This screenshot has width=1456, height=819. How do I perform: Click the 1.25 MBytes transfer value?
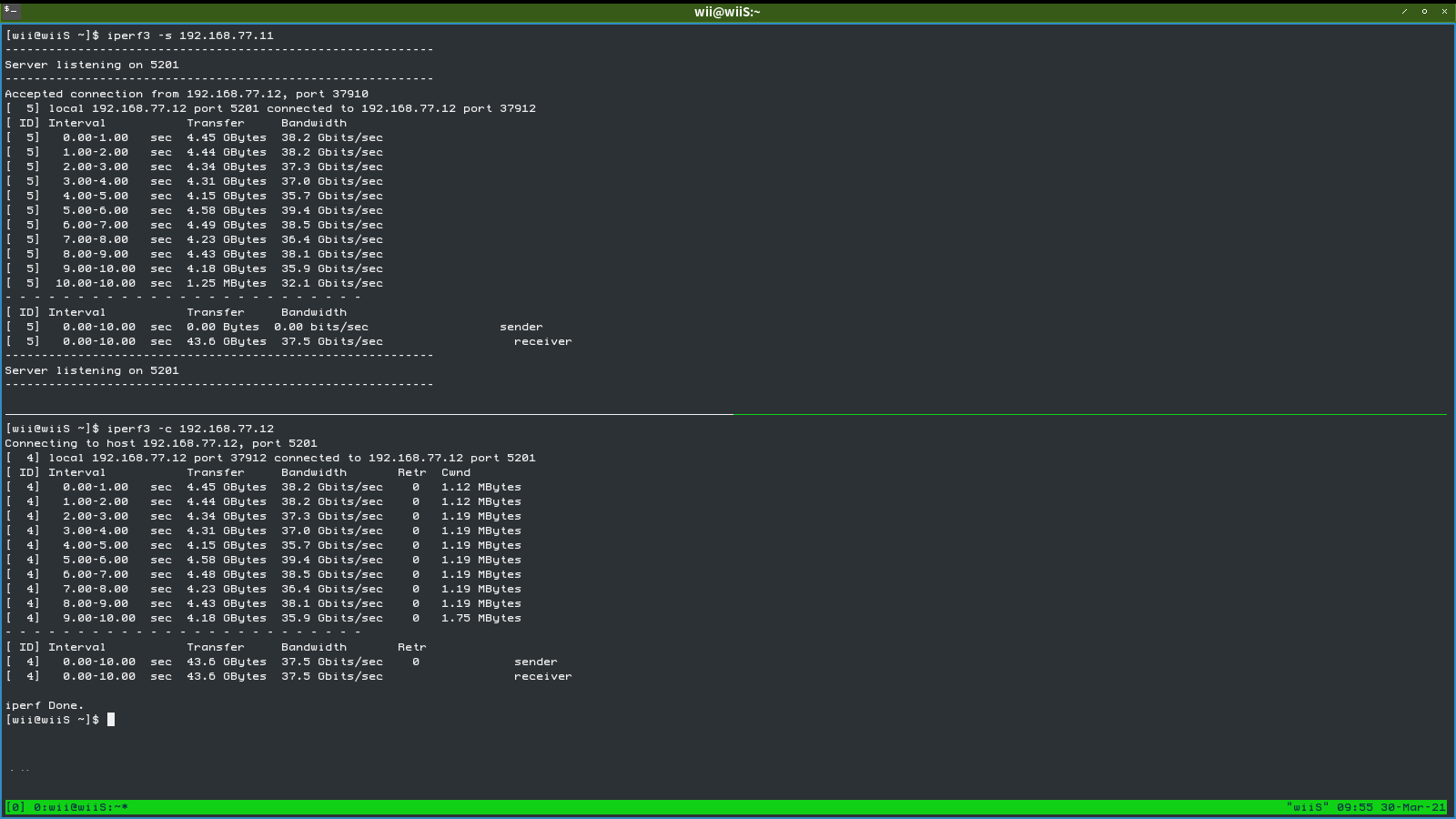click(x=227, y=283)
